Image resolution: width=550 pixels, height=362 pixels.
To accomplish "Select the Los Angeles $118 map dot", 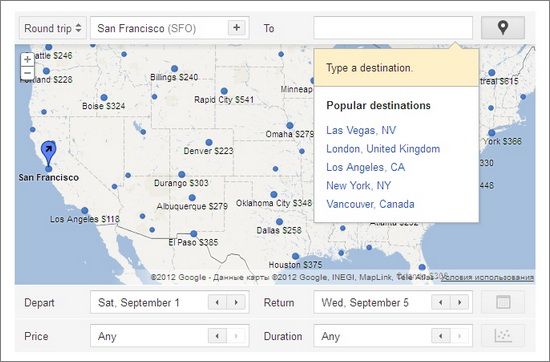I will (85, 210).
